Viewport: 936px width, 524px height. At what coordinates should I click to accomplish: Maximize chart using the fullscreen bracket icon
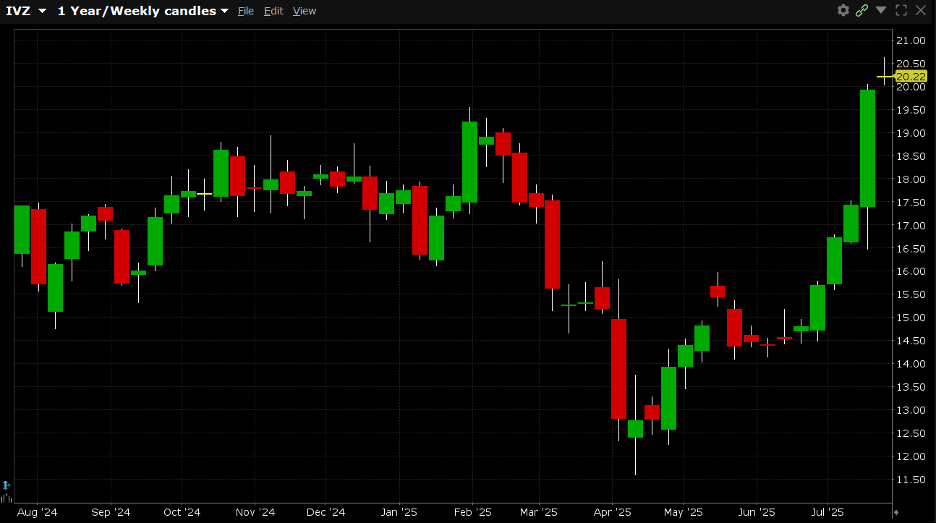(901, 10)
